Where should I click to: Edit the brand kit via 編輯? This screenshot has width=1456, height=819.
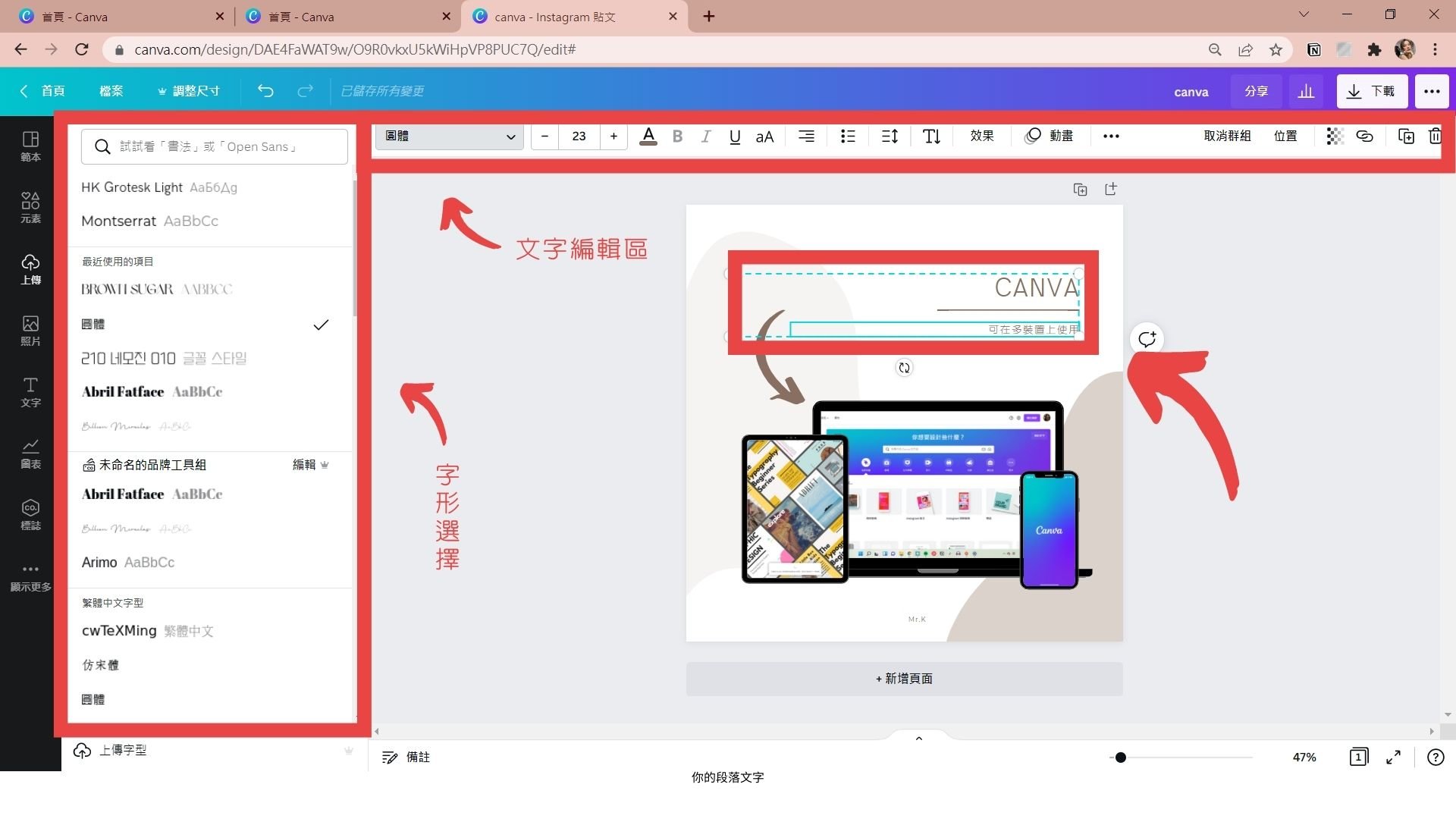(310, 465)
